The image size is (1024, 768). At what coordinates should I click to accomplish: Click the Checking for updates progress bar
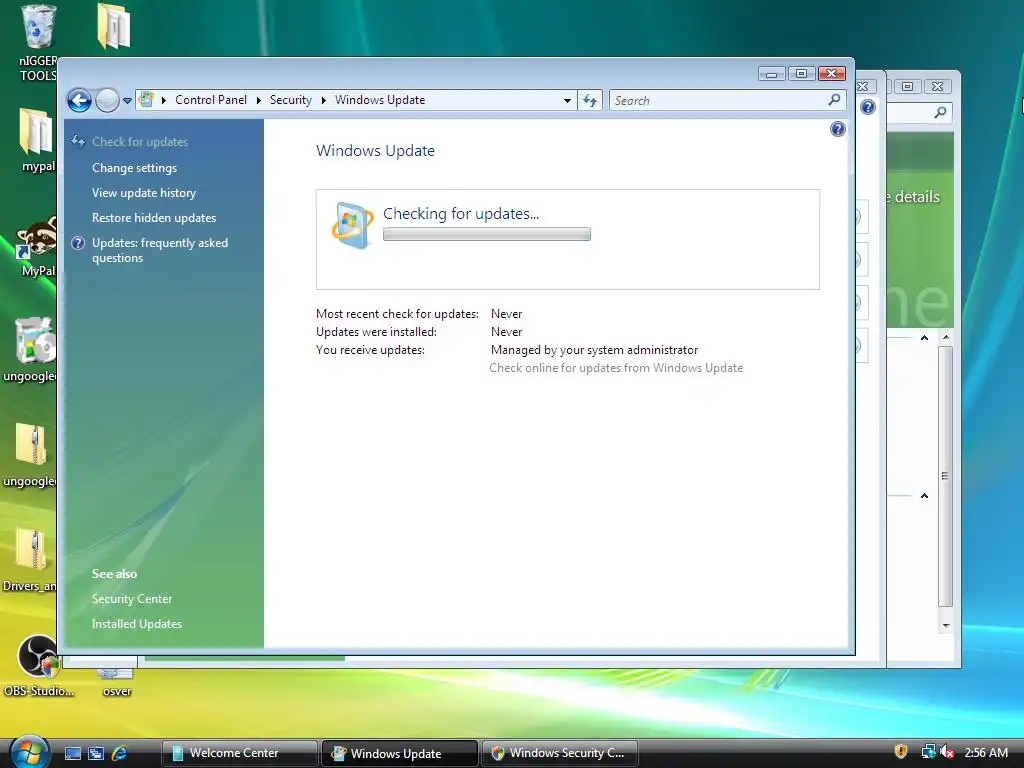487,234
